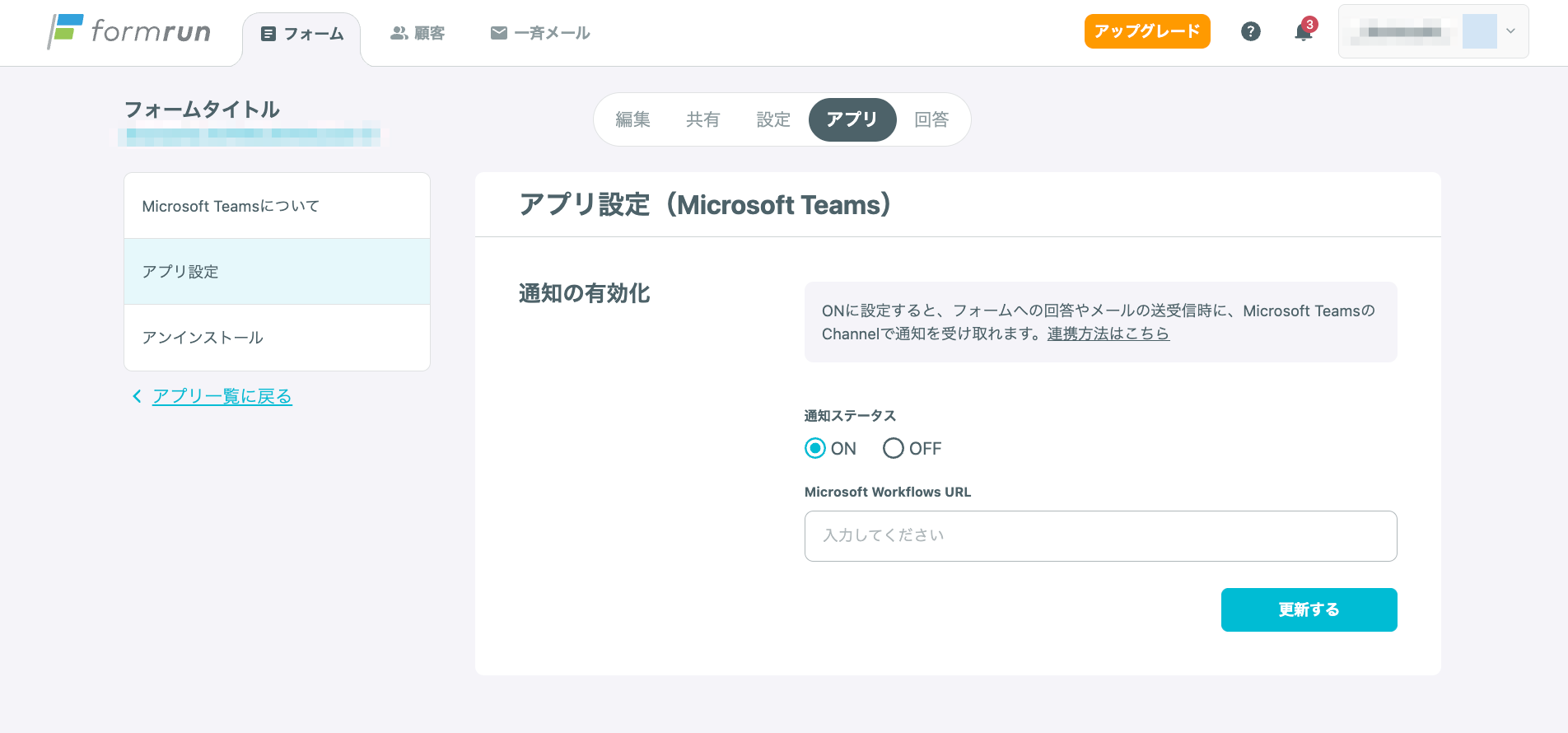Click the Microsoft Workflows URL label
The width and height of the screenshot is (1568, 733).
(x=888, y=492)
